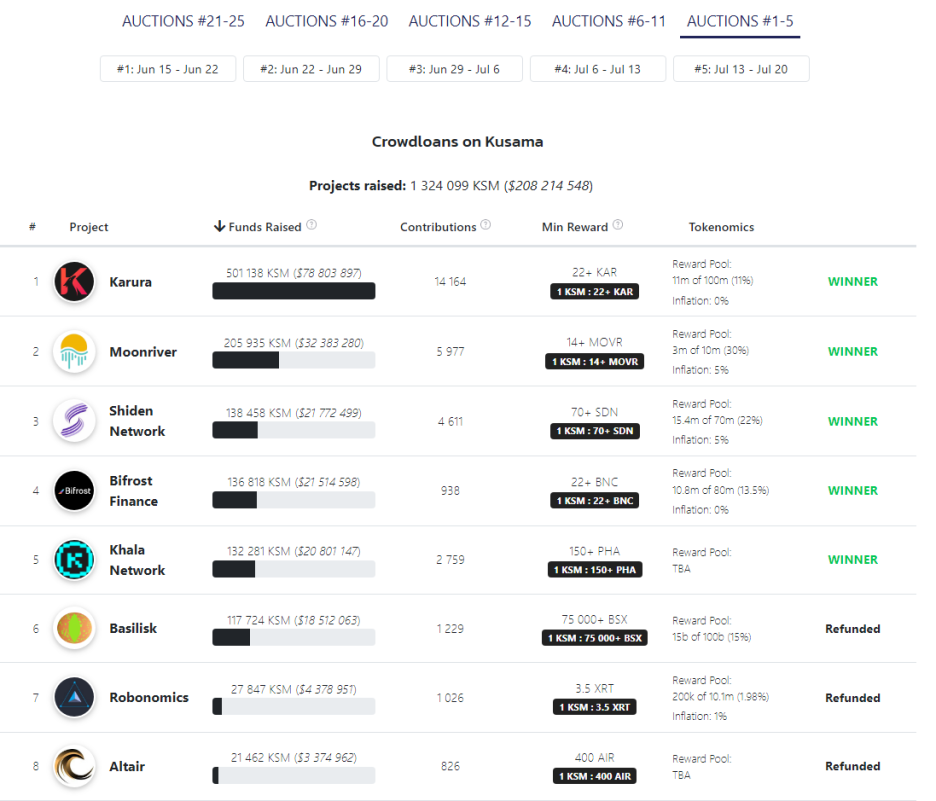The image size is (936, 801).
Task: Open the Robonomics project name link
Action: [149, 697]
